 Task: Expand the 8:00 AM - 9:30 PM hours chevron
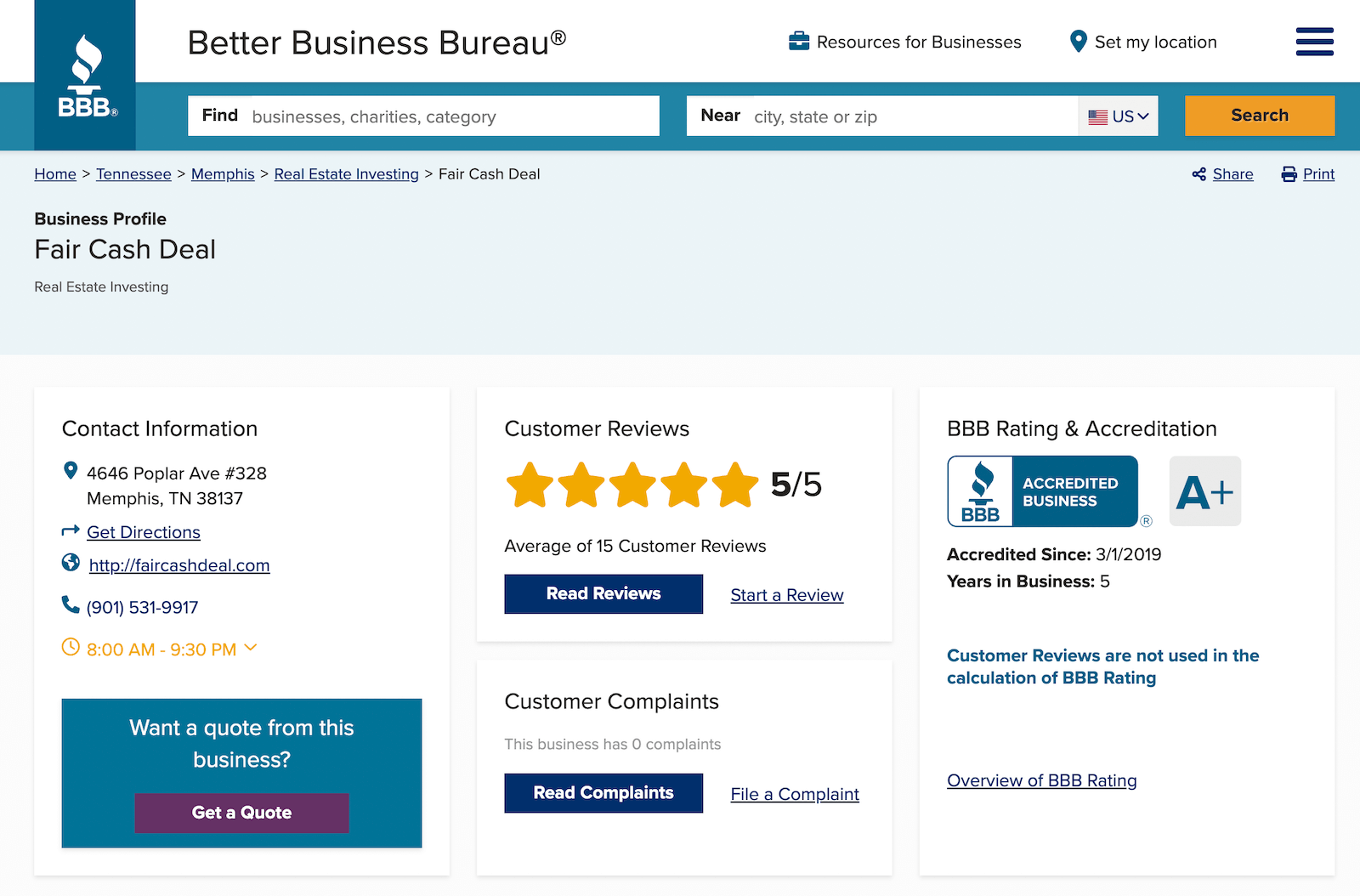251,648
